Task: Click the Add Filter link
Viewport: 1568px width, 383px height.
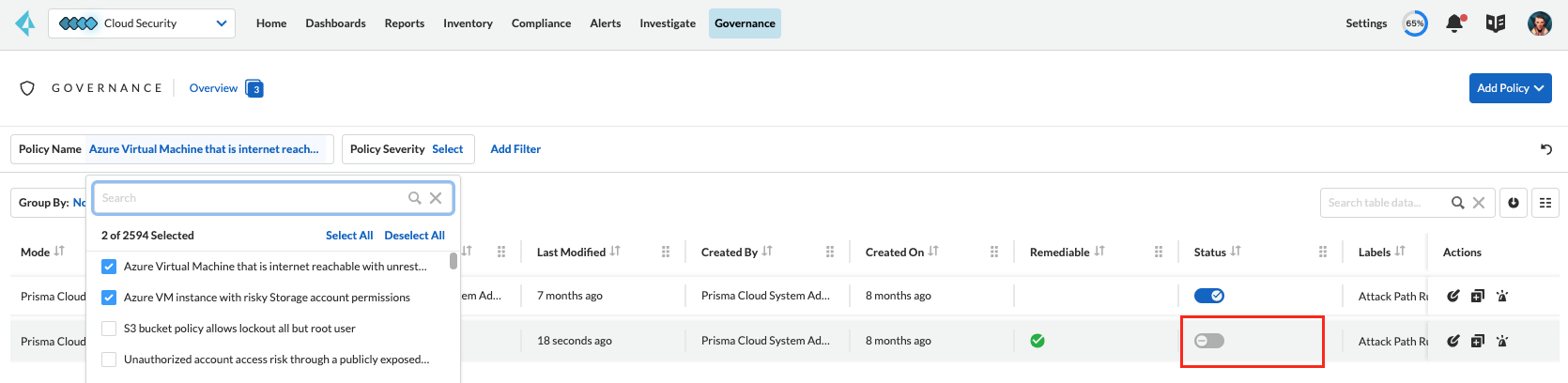Action: (x=515, y=149)
